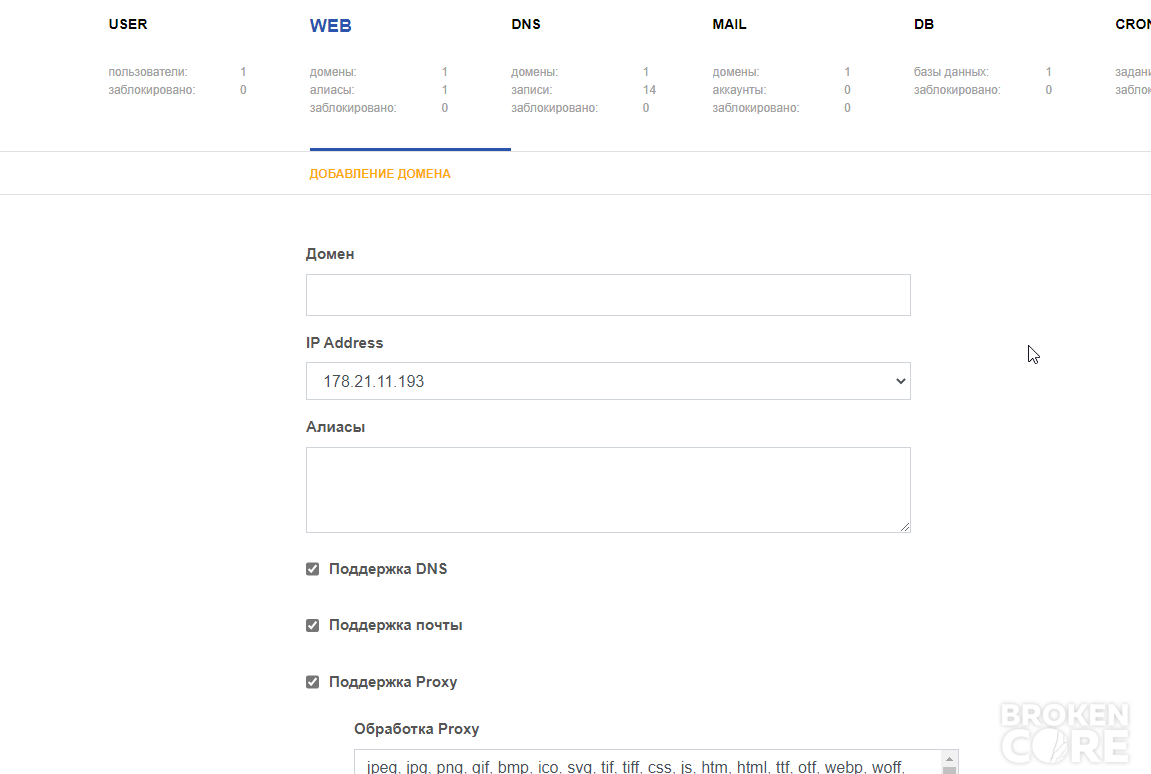
Task: Focus the Алиасы text area
Action: (608, 490)
